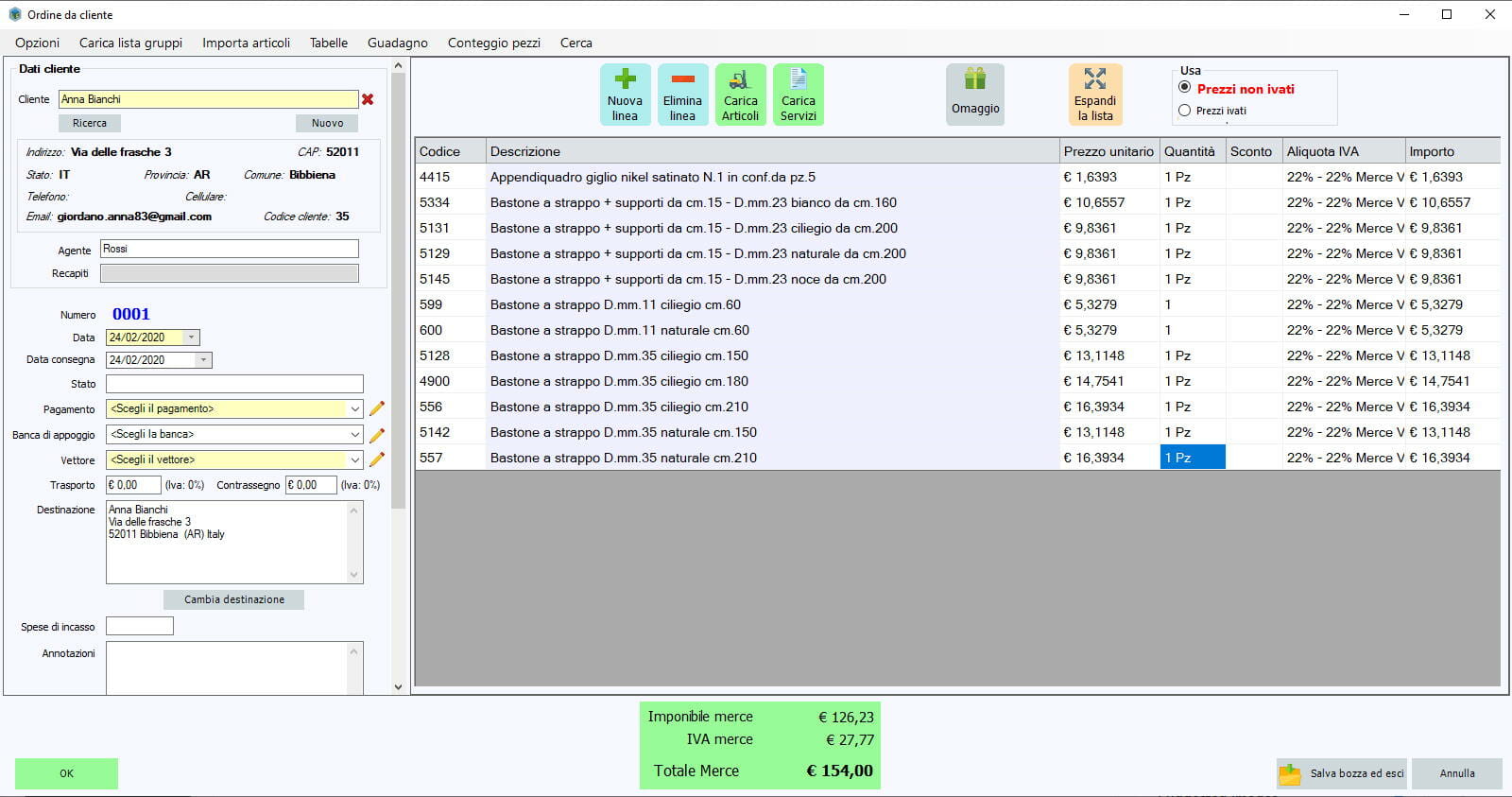Click the left panel scroll down arrow
The image size is (1512, 797).
tap(398, 687)
